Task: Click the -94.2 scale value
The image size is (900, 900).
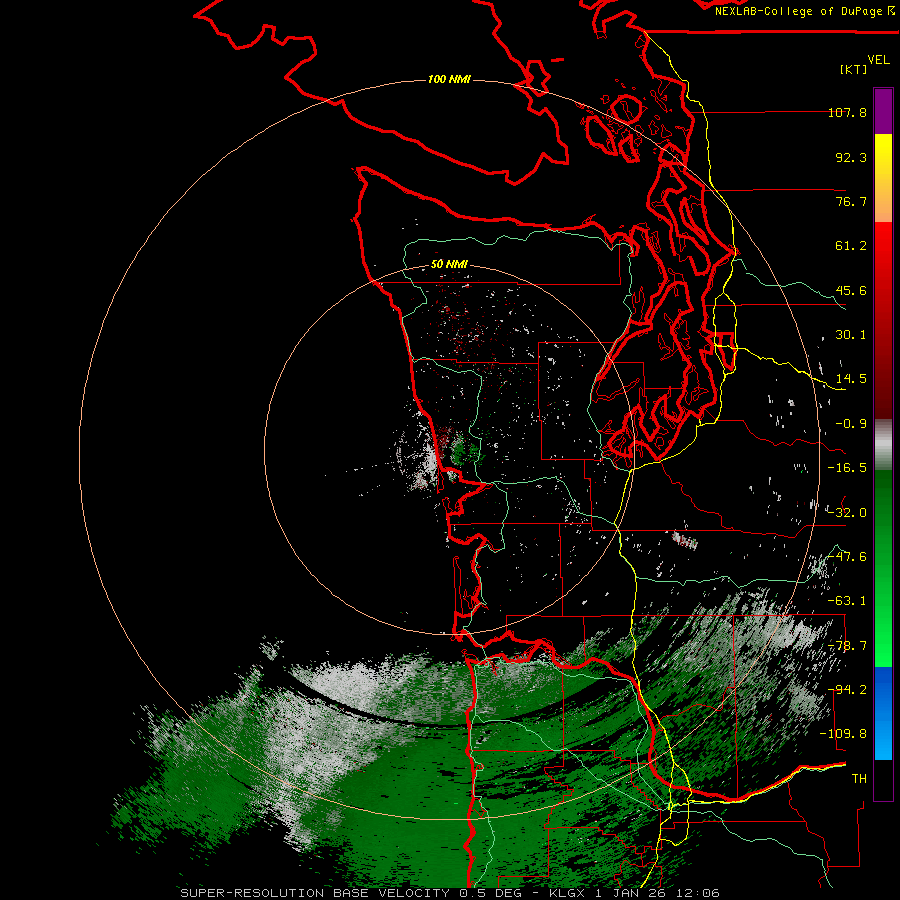Action: [x=847, y=690]
